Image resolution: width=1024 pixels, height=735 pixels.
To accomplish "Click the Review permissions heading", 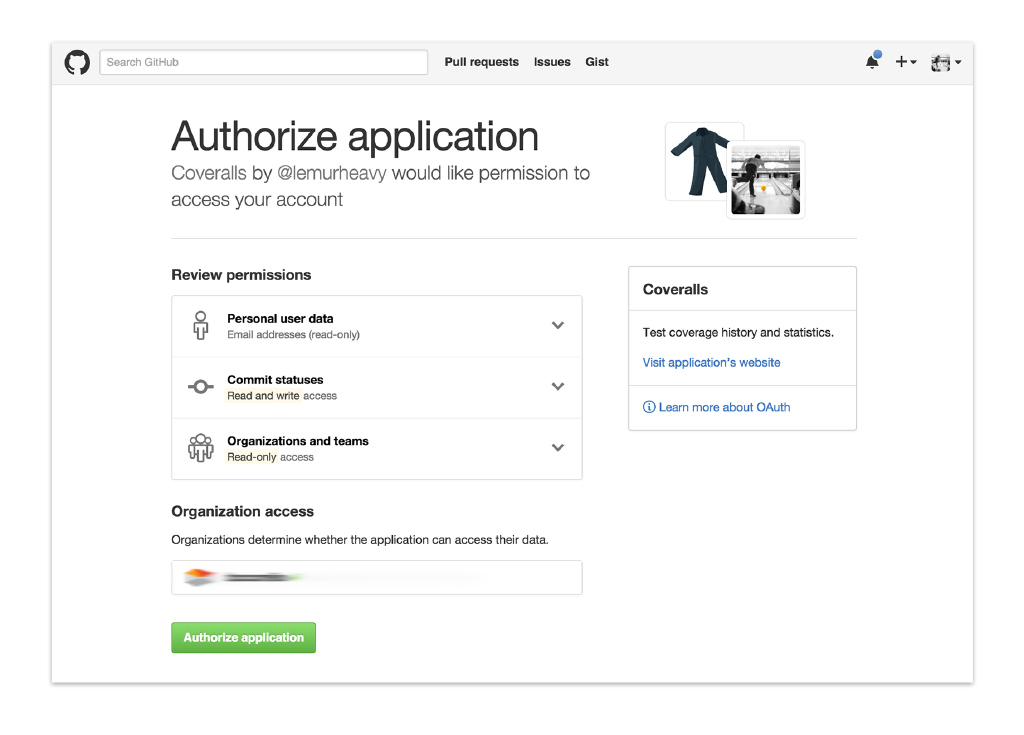I will tap(241, 275).
